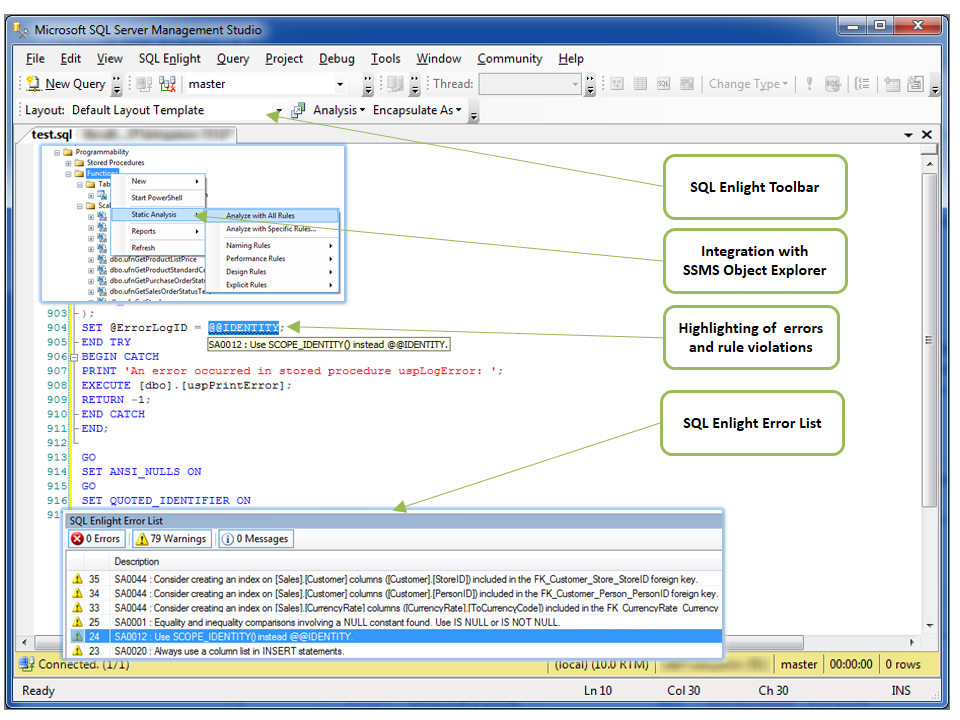Open the Tools menu
Screen dimensions: 960x720
(385, 59)
